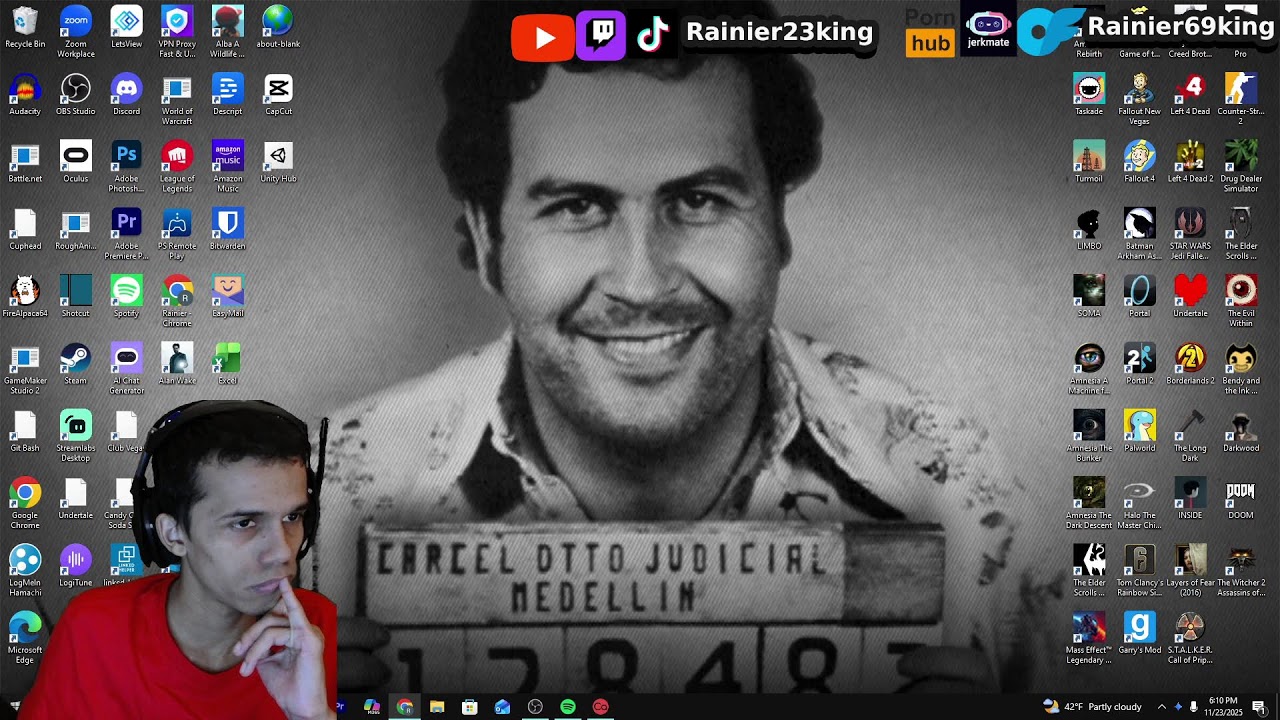Viewport: 1280px width, 720px height.
Task: Launch Alan Wake from the desktop
Action: pos(177,364)
